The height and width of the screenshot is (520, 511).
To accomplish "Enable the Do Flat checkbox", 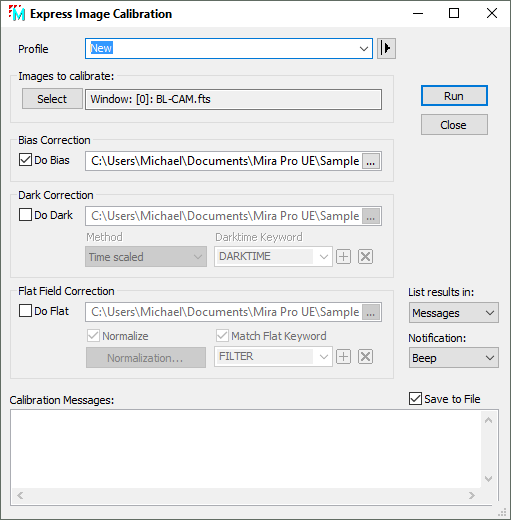I will pos(25,311).
